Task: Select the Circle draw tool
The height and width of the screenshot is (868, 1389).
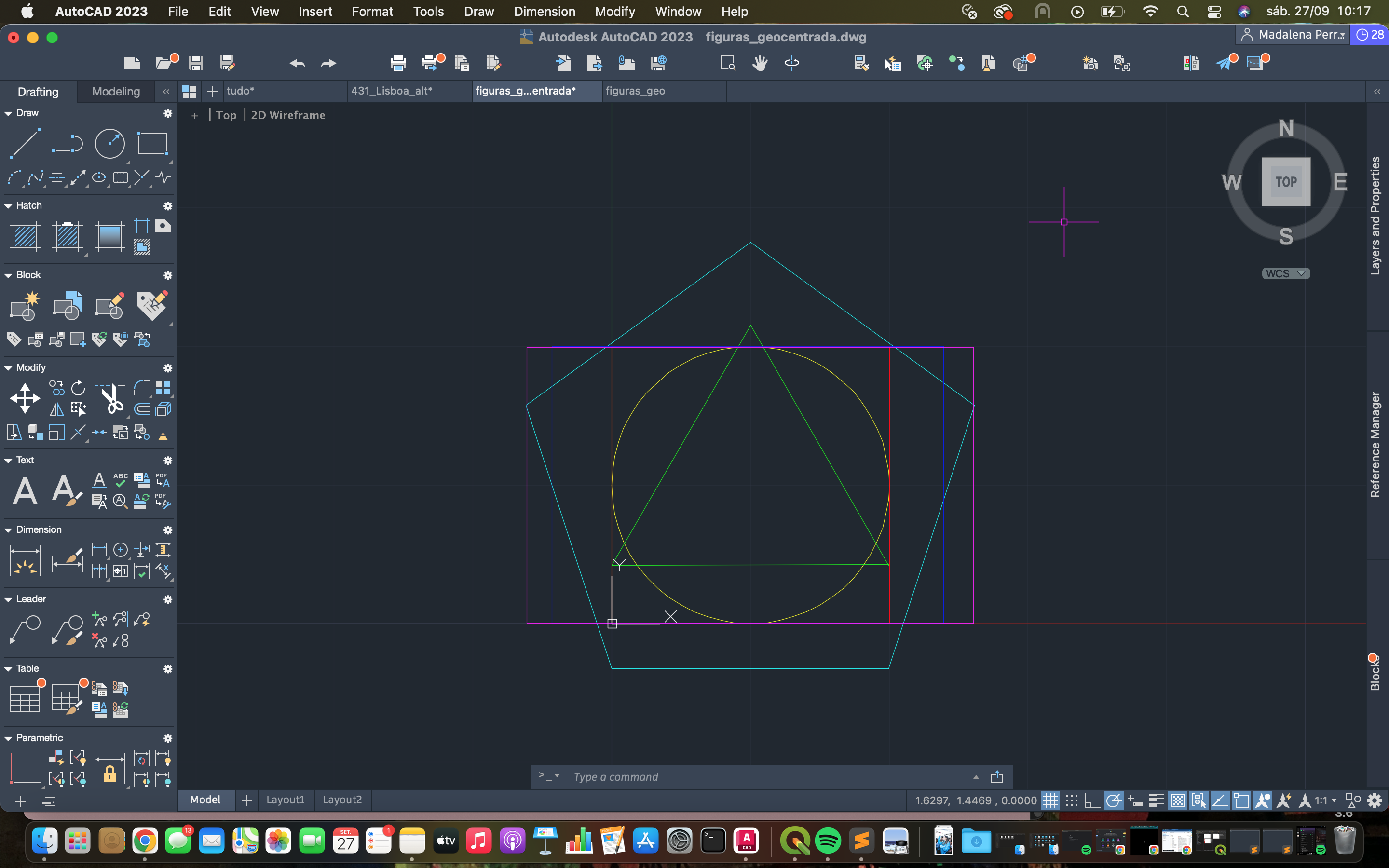Action: 109,144
